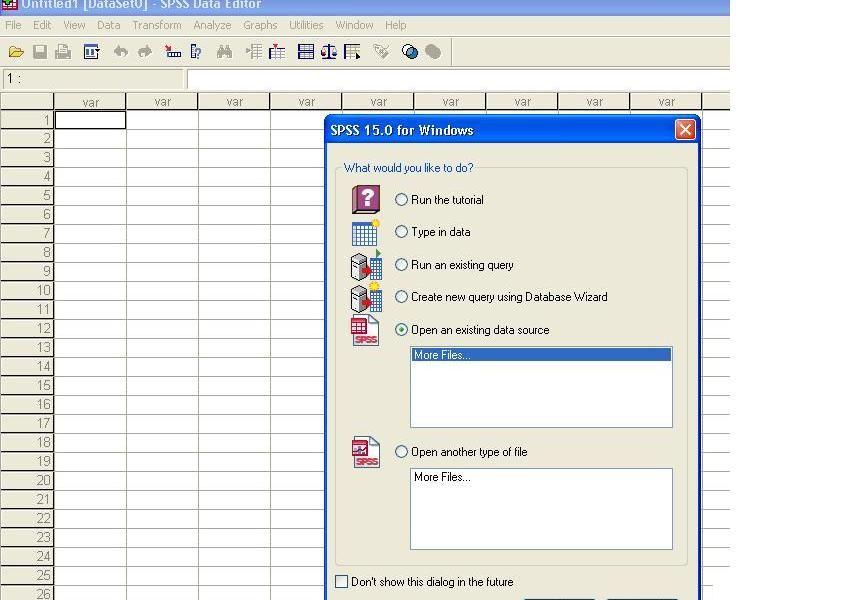Open the File menu
Viewport: 850px width, 600px height.
pos(14,25)
